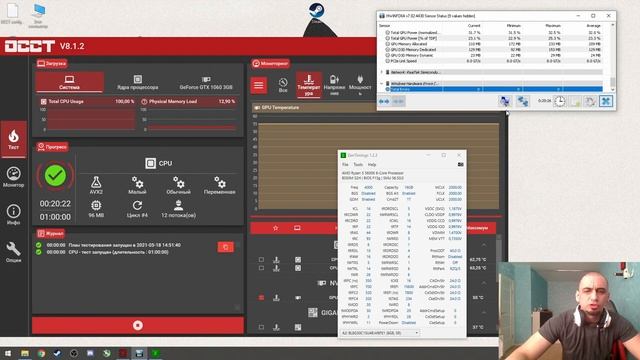Open memory module dropdown in ZenTimings

coord(380,333)
